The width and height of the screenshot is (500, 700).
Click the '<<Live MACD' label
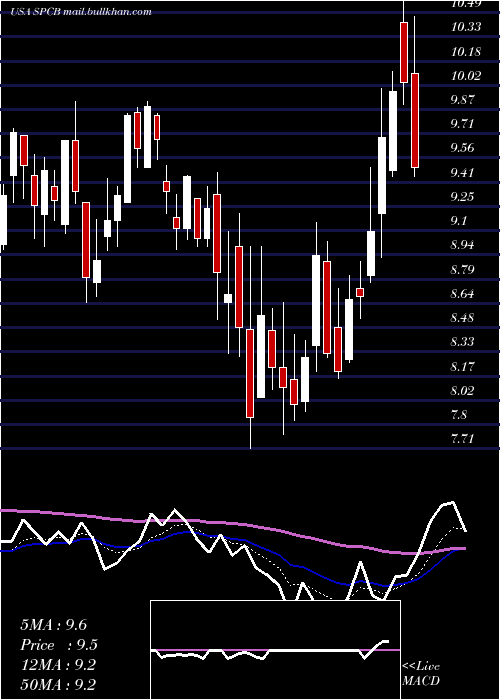point(421,674)
